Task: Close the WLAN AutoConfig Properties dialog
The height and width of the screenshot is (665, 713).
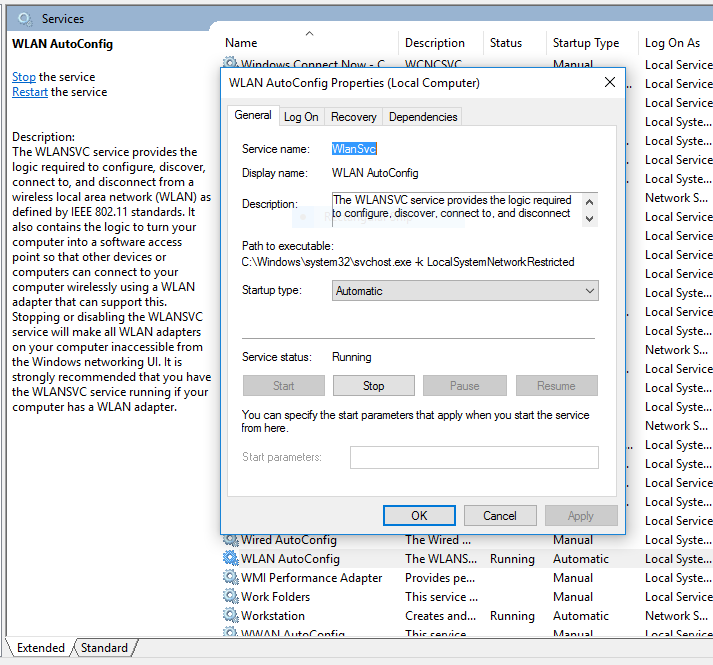Action: (610, 82)
